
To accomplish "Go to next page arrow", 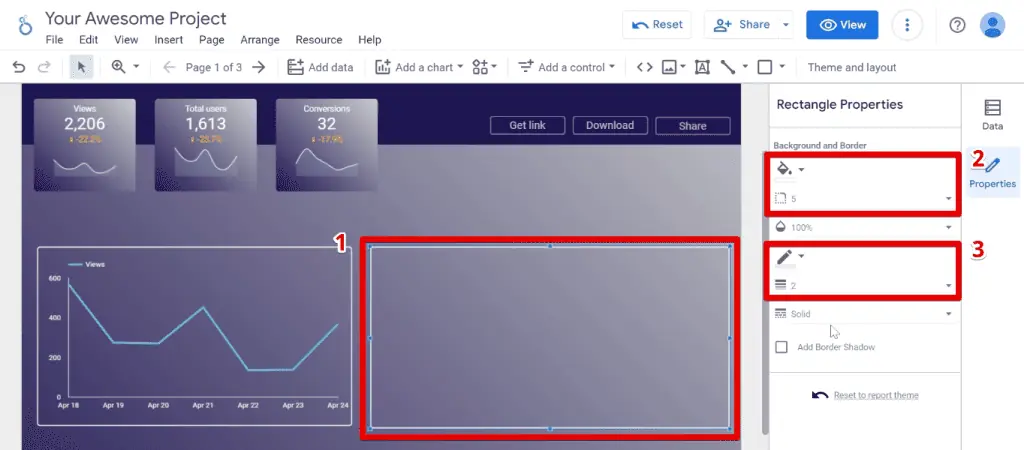I will click(259, 67).
